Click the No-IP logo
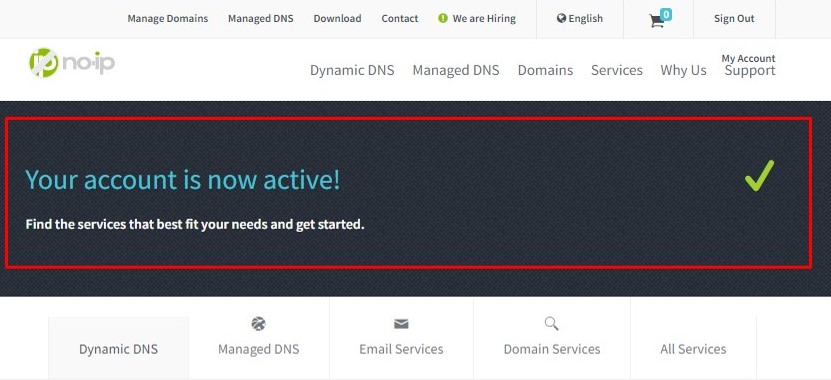The width and height of the screenshot is (831, 380). (72, 63)
